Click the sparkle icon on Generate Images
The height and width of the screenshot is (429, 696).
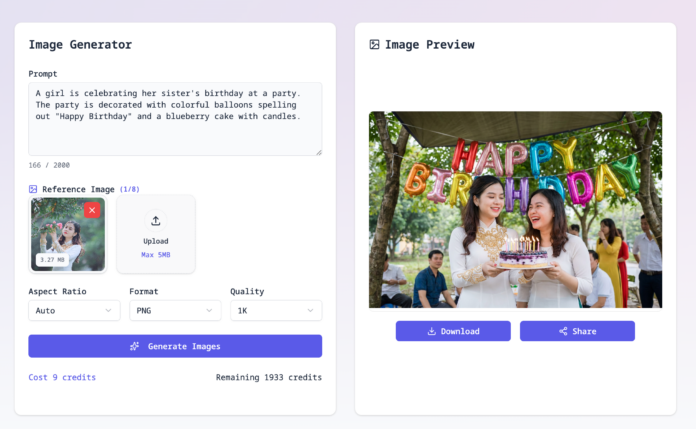click(134, 346)
